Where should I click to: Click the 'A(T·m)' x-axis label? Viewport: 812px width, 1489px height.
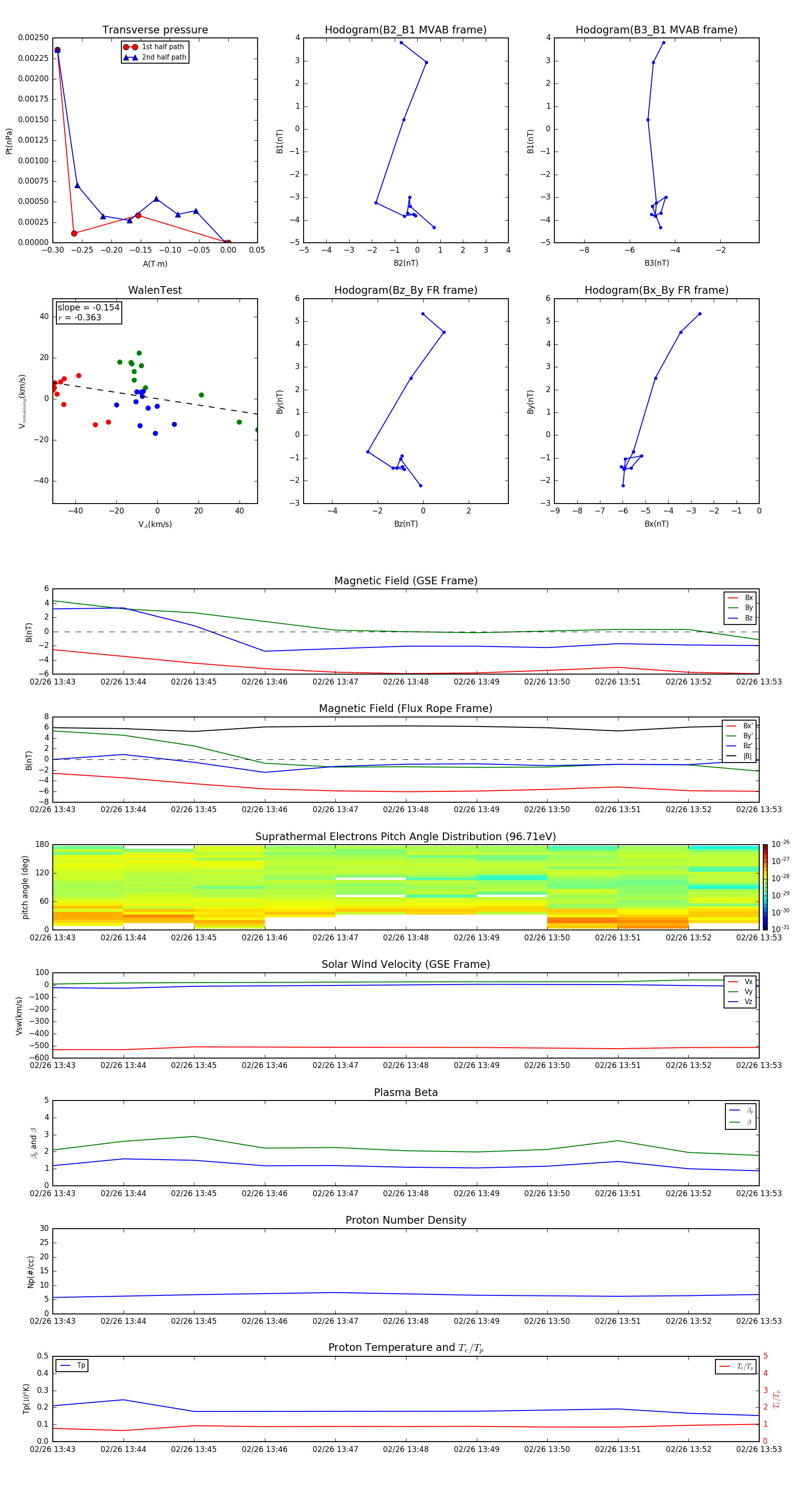pyautogui.click(x=155, y=264)
